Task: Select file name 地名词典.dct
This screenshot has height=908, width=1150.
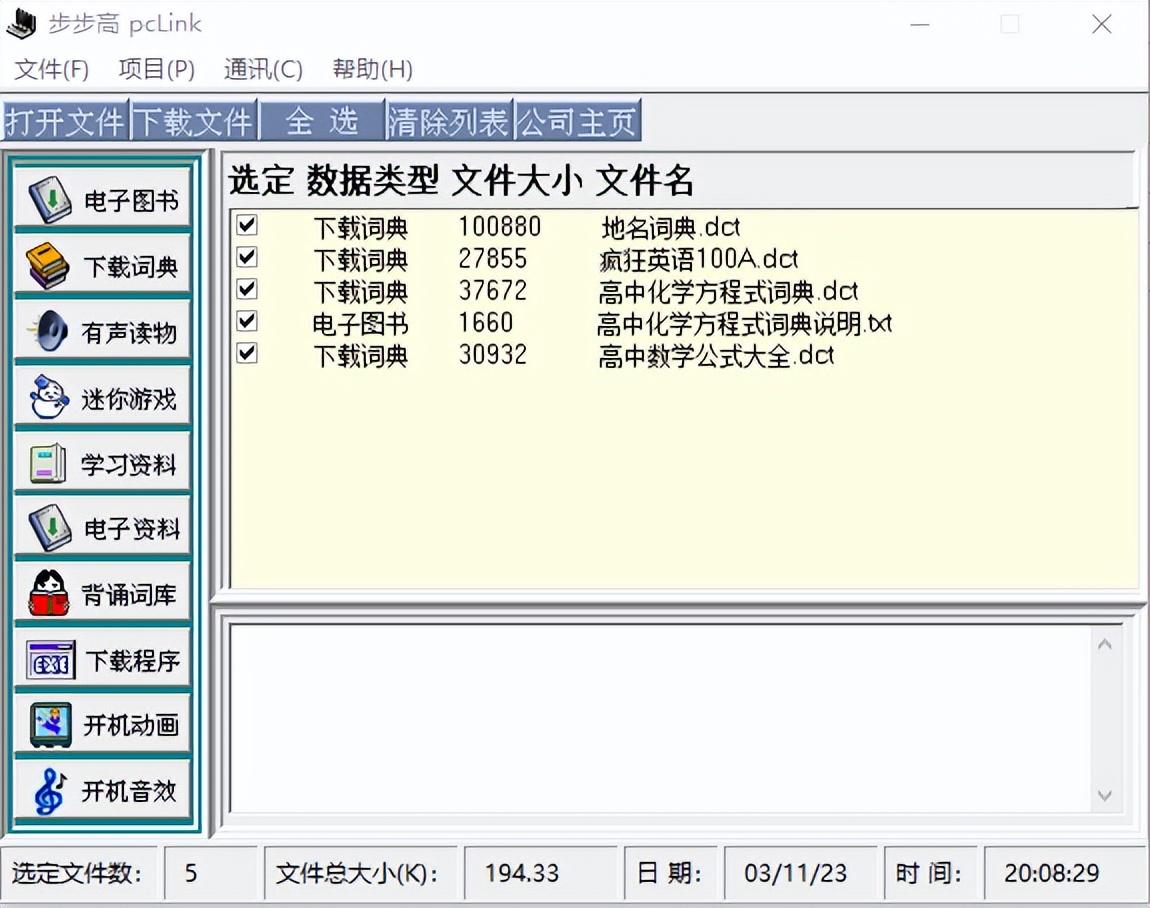Action: tap(670, 227)
